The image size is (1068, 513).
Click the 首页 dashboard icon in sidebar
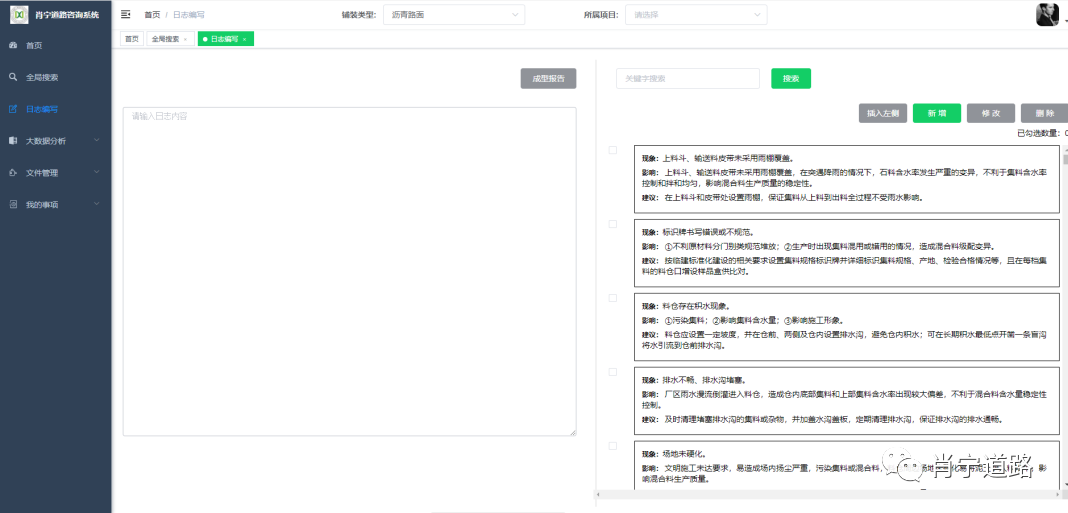tap(13, 46)
